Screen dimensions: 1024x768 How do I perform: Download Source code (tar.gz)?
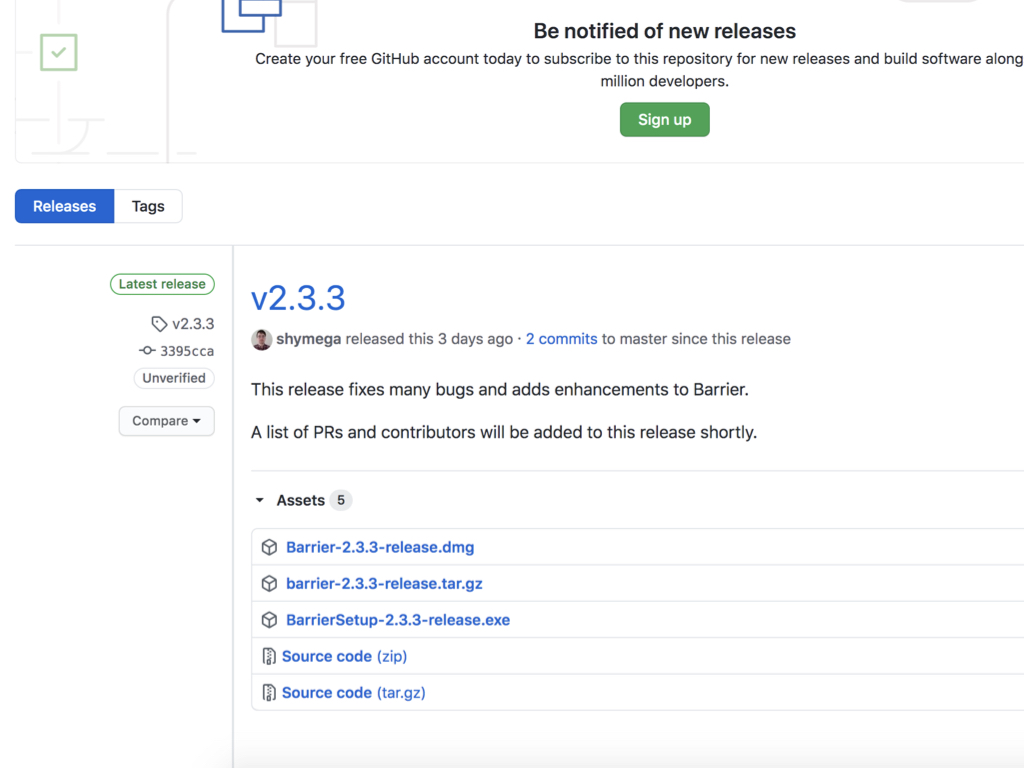353,693
